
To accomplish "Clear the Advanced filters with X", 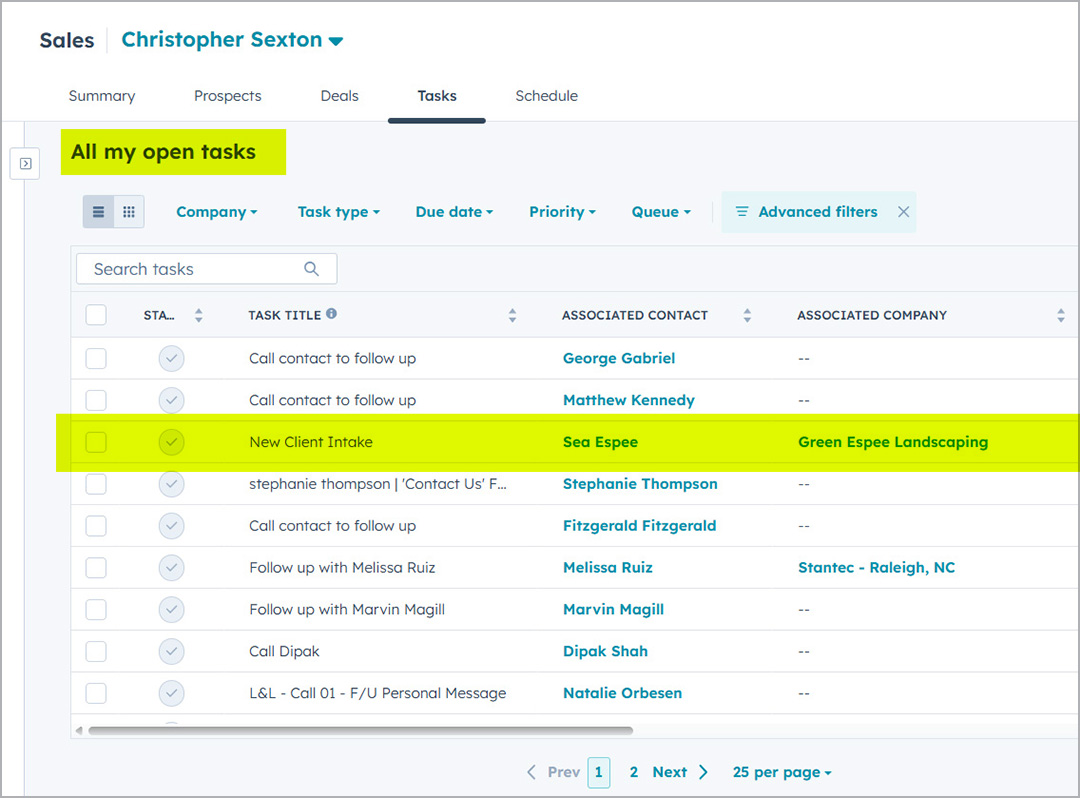I will coord(903,212).
